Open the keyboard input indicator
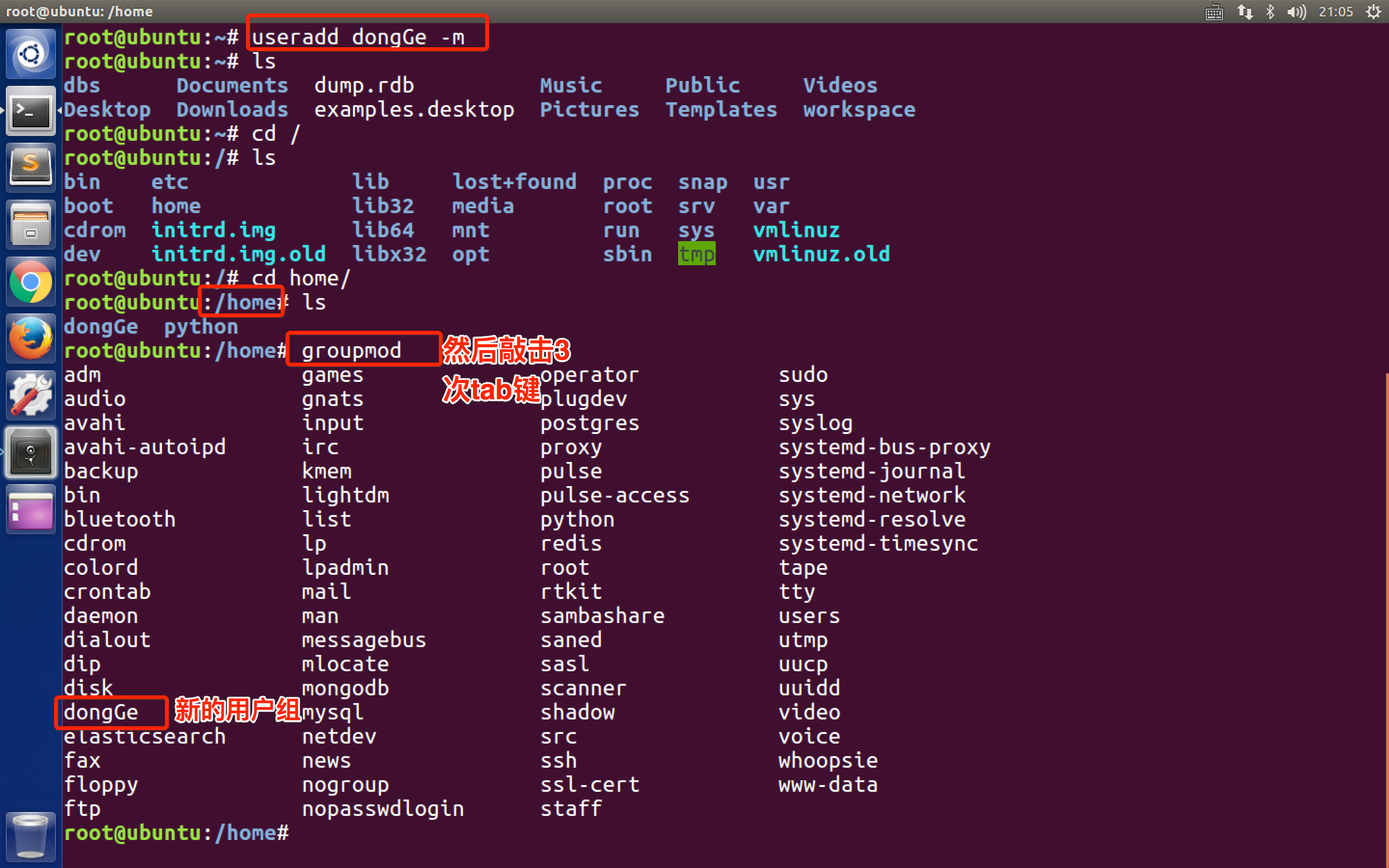 [1214, 12]
